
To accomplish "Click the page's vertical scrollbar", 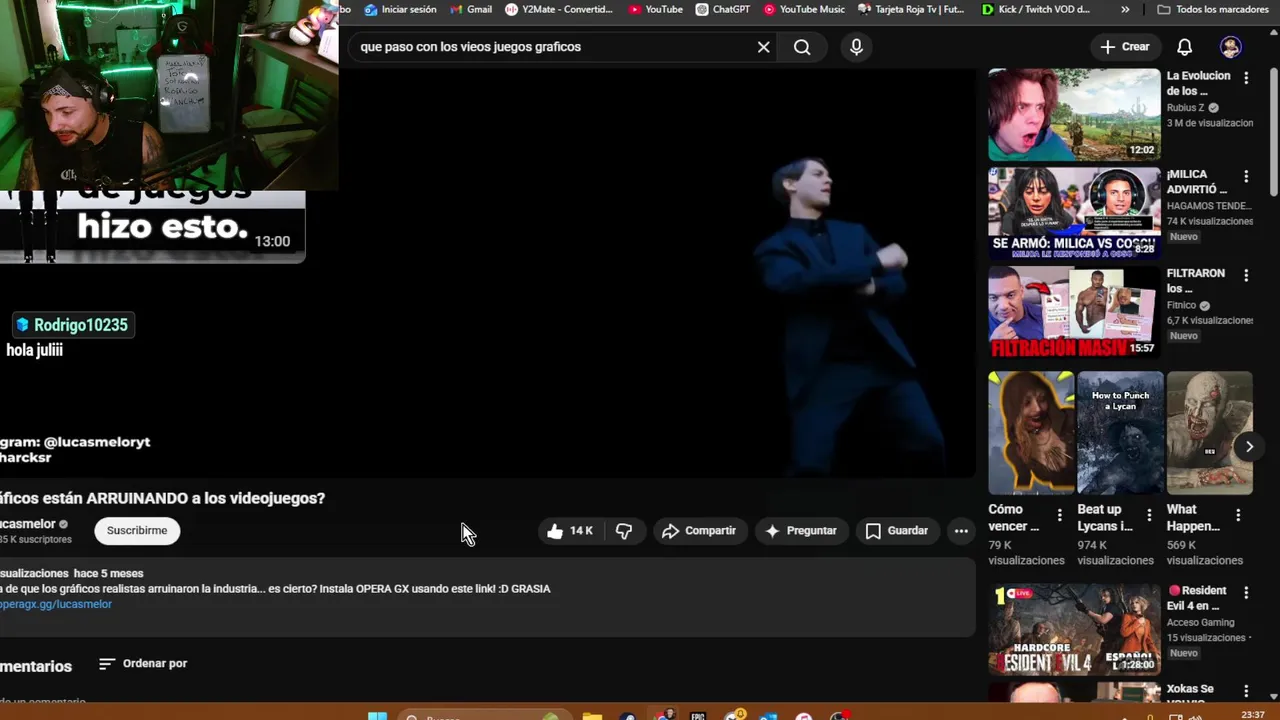I will [x=1274, y=130].
